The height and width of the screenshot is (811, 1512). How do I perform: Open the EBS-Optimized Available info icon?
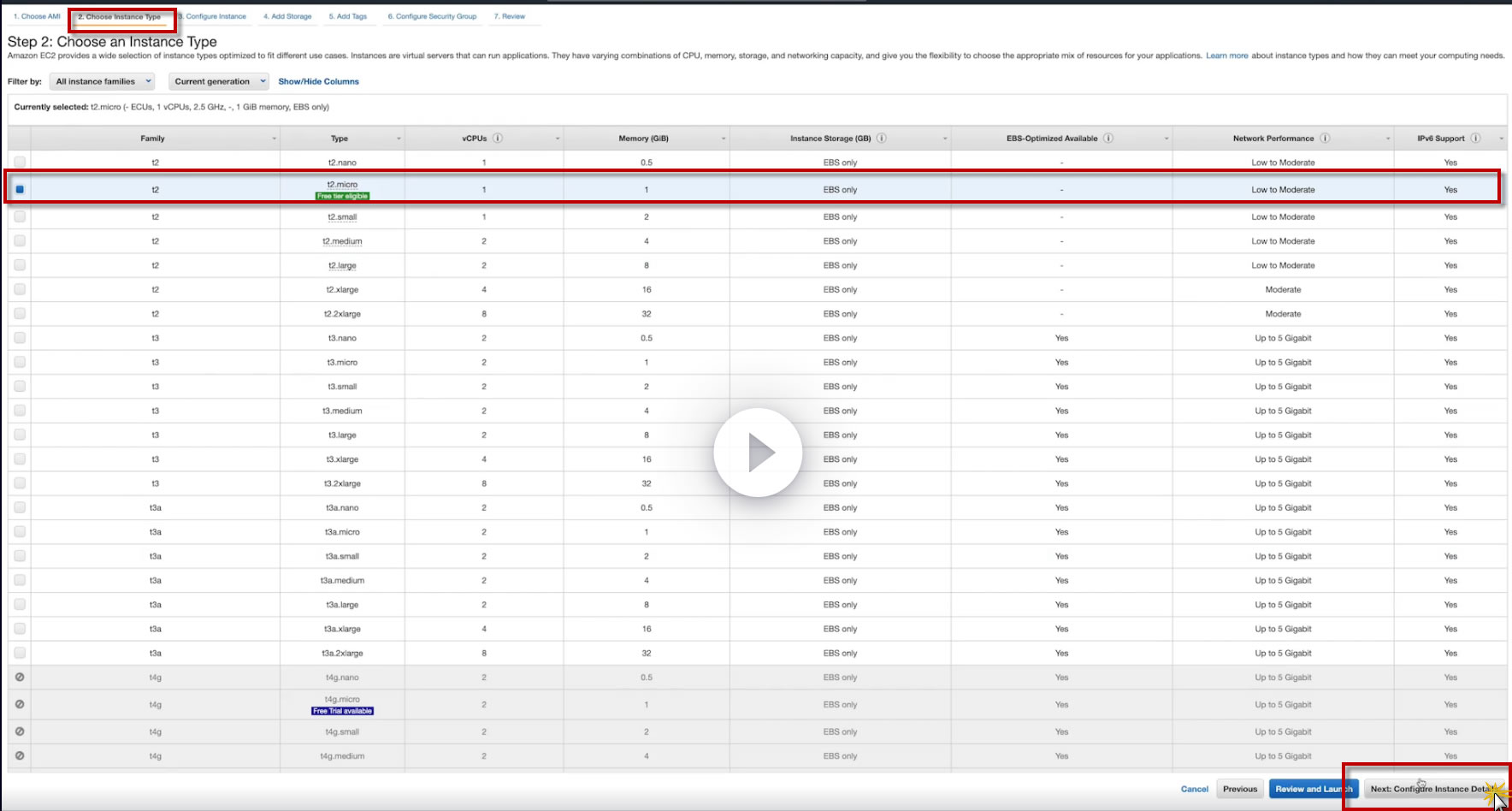pos(1108,138)
